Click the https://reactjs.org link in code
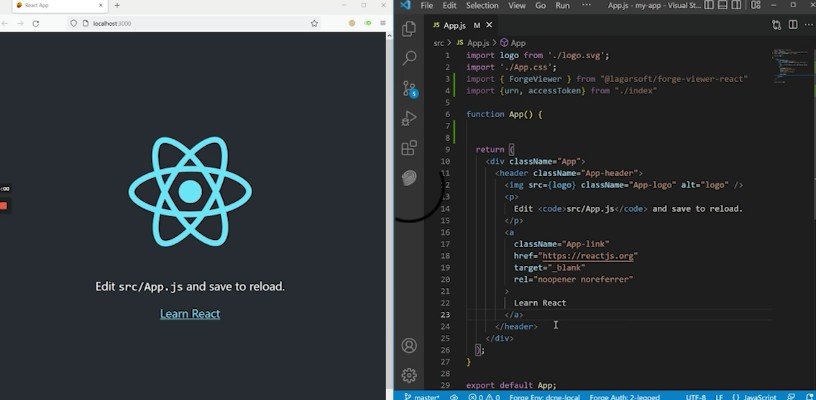 click(x=588, y=256)
